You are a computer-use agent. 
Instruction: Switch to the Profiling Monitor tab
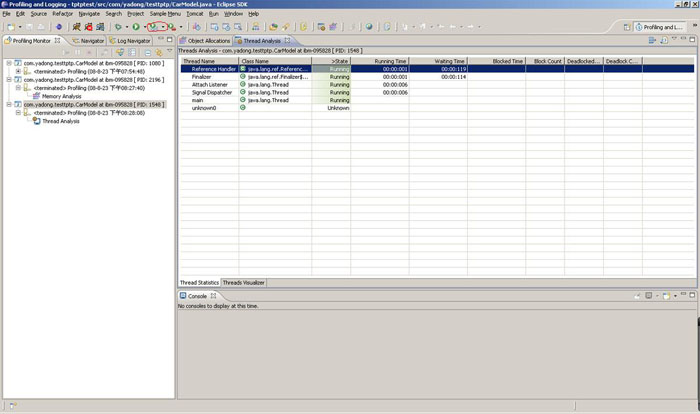coord(32,41)
